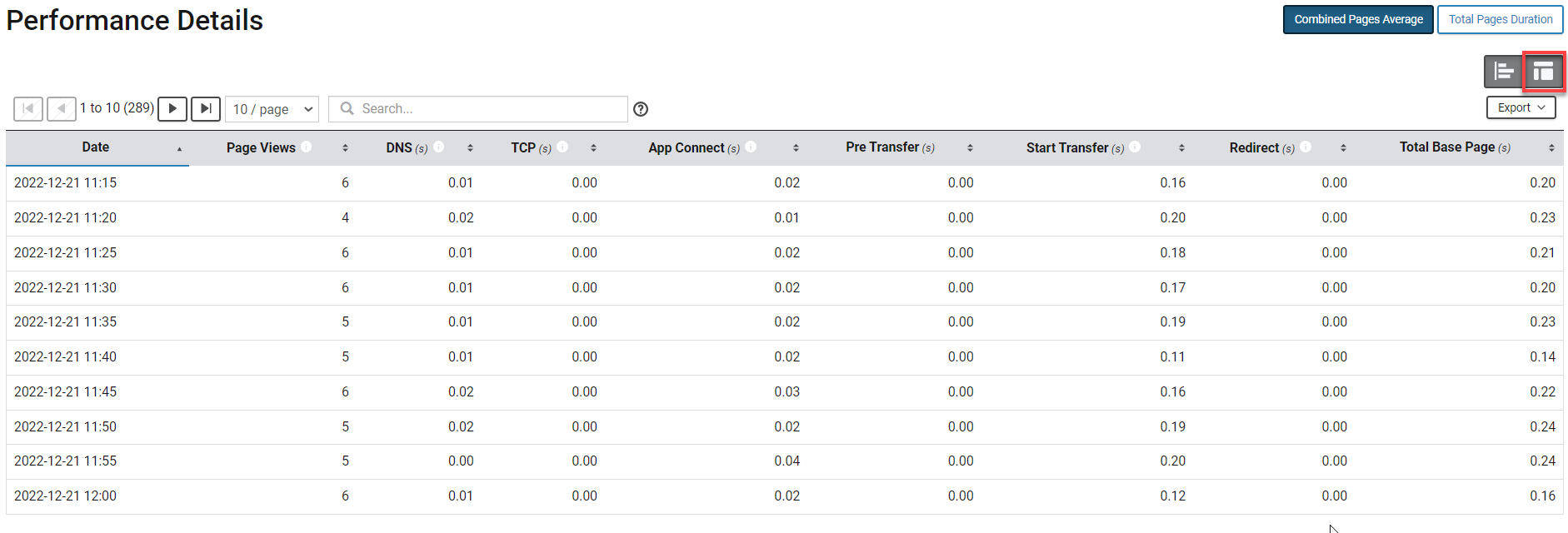This screenshot has height=533, width=1568.
Task: Select the Combined Pages Average view
Action: point(1358,19)
